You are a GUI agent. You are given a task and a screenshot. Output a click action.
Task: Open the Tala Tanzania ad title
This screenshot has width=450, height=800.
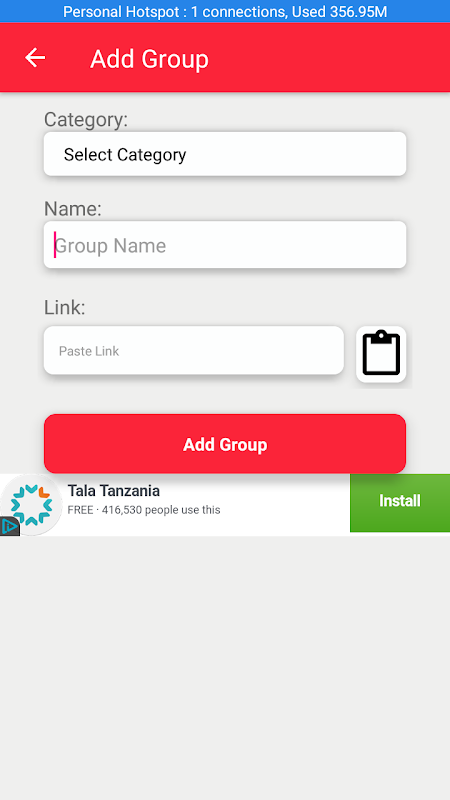point(114,491)
